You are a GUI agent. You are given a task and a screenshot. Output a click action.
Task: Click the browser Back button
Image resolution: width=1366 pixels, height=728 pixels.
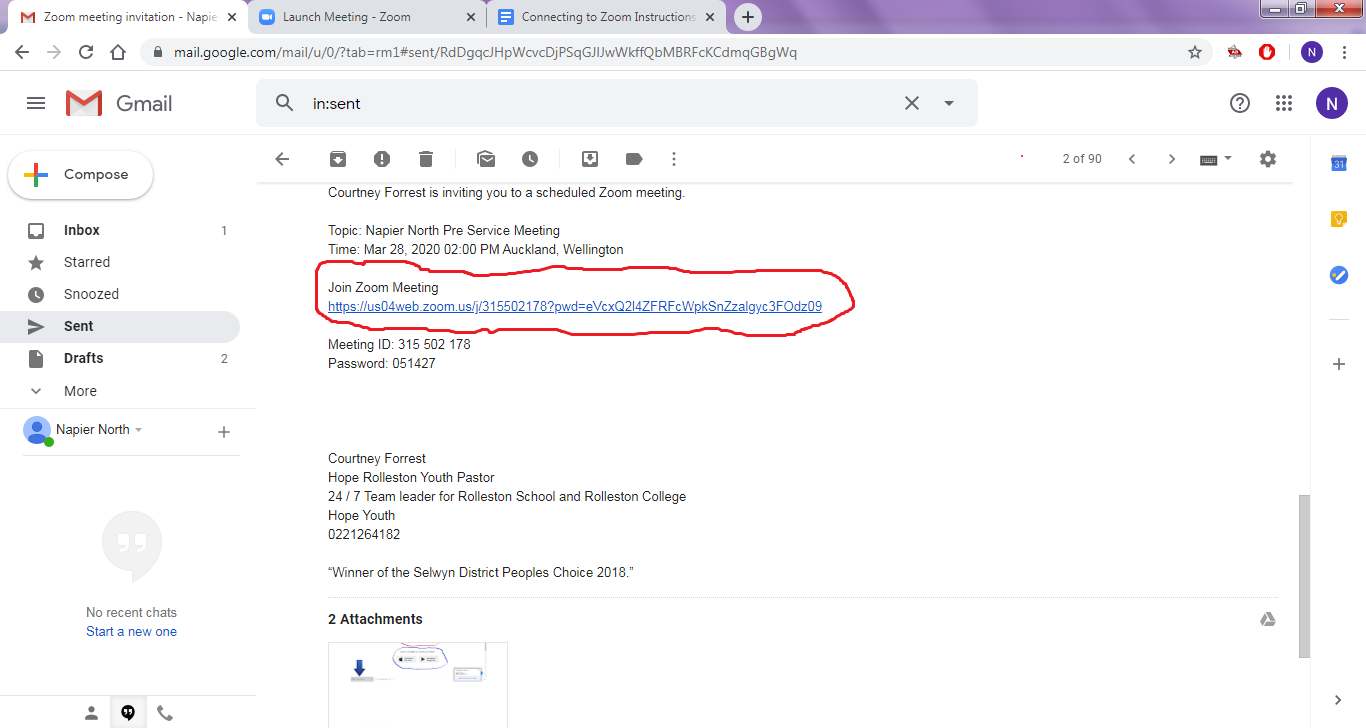click(22, 52)
